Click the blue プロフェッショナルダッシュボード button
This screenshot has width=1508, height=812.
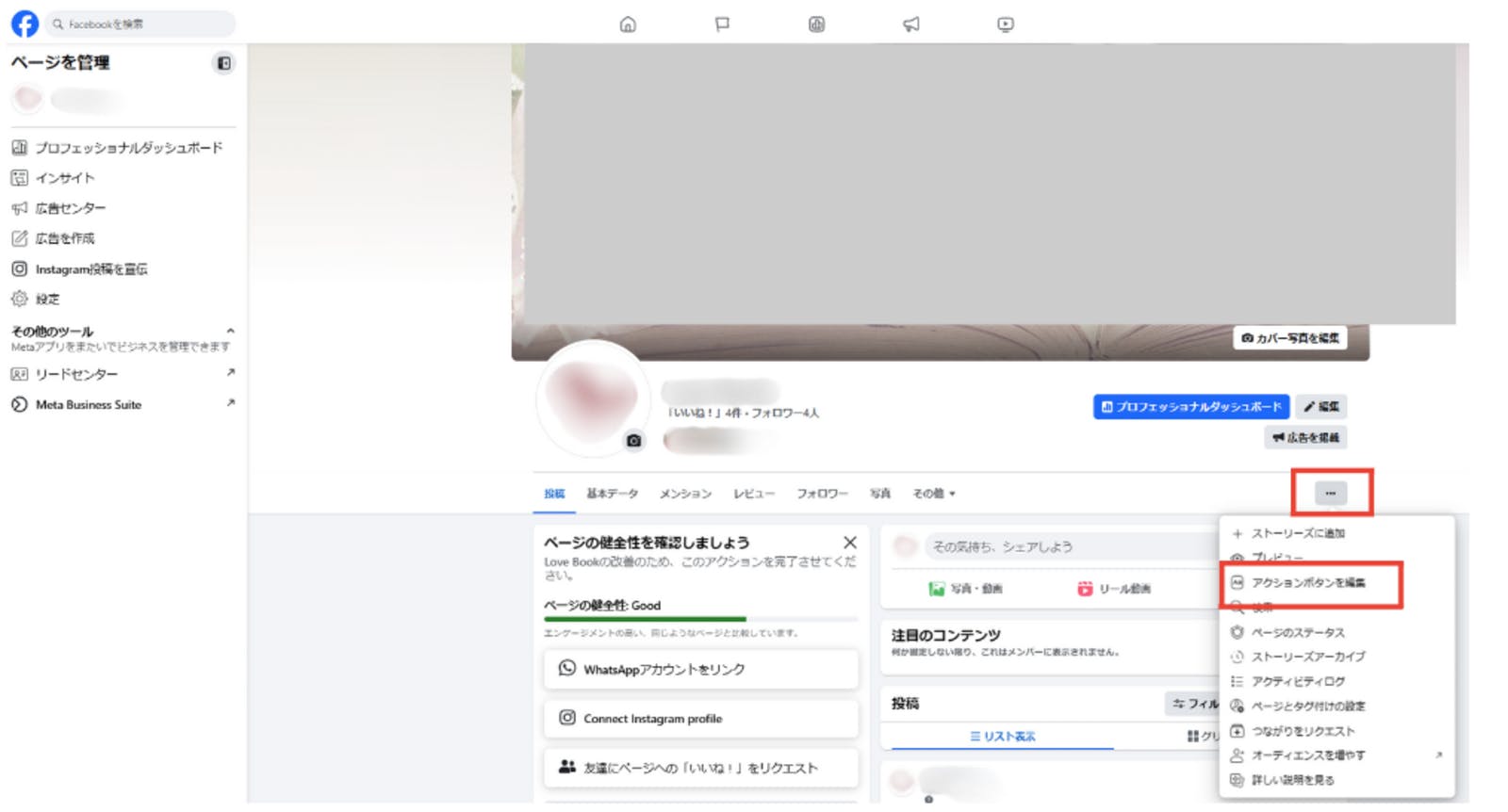[1191, 406]
